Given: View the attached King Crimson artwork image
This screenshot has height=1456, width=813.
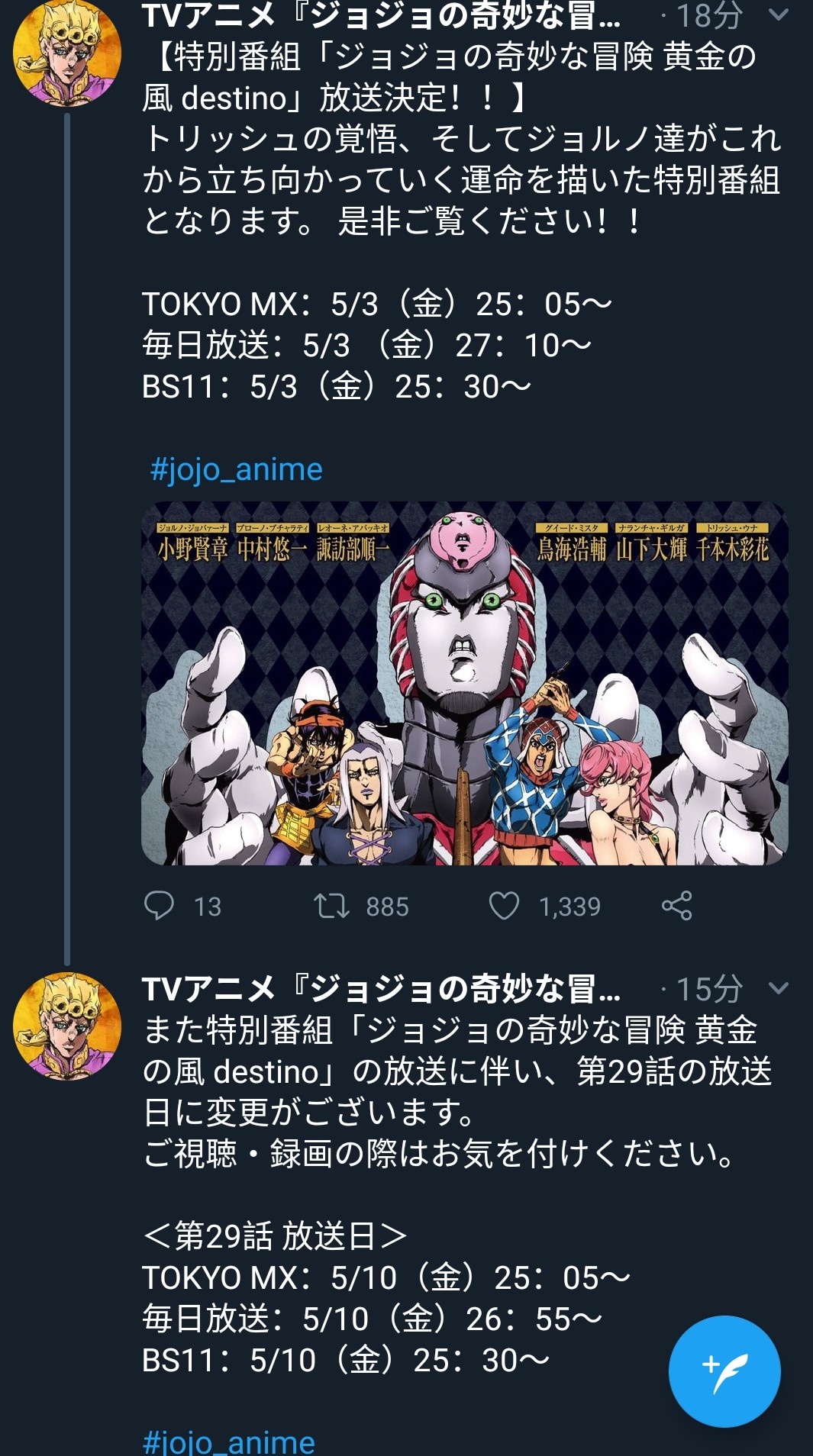Looking at the screenshot, I should [x=465, y=683].
